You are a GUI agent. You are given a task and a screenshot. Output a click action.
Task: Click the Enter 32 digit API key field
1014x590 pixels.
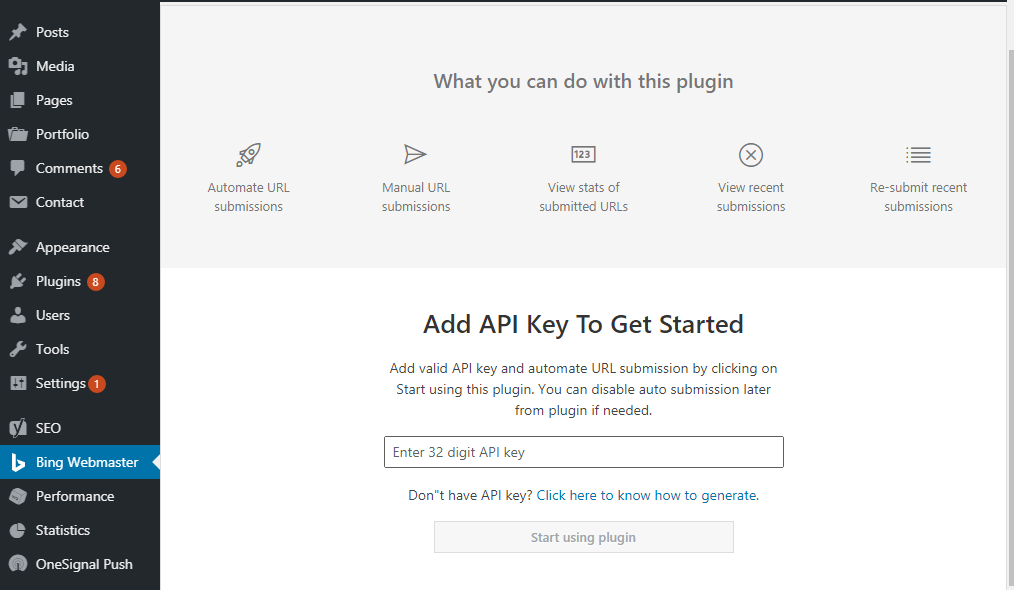tap(583, 452)
